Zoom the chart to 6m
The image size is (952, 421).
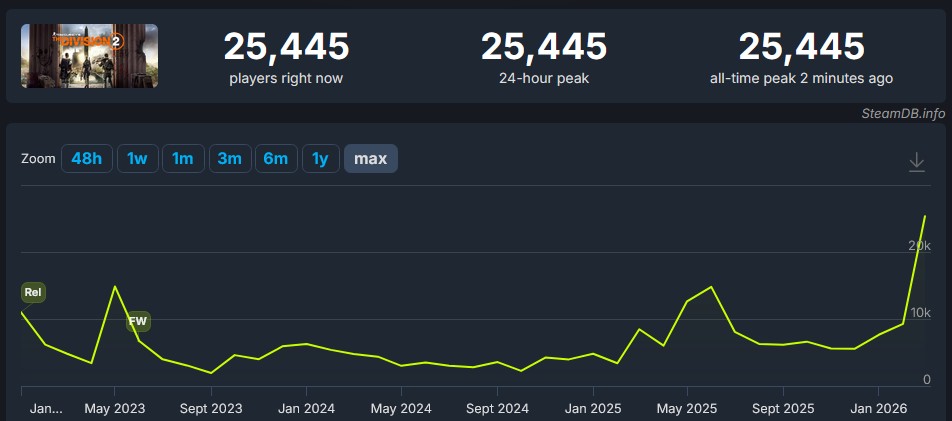tap(275, 159)
